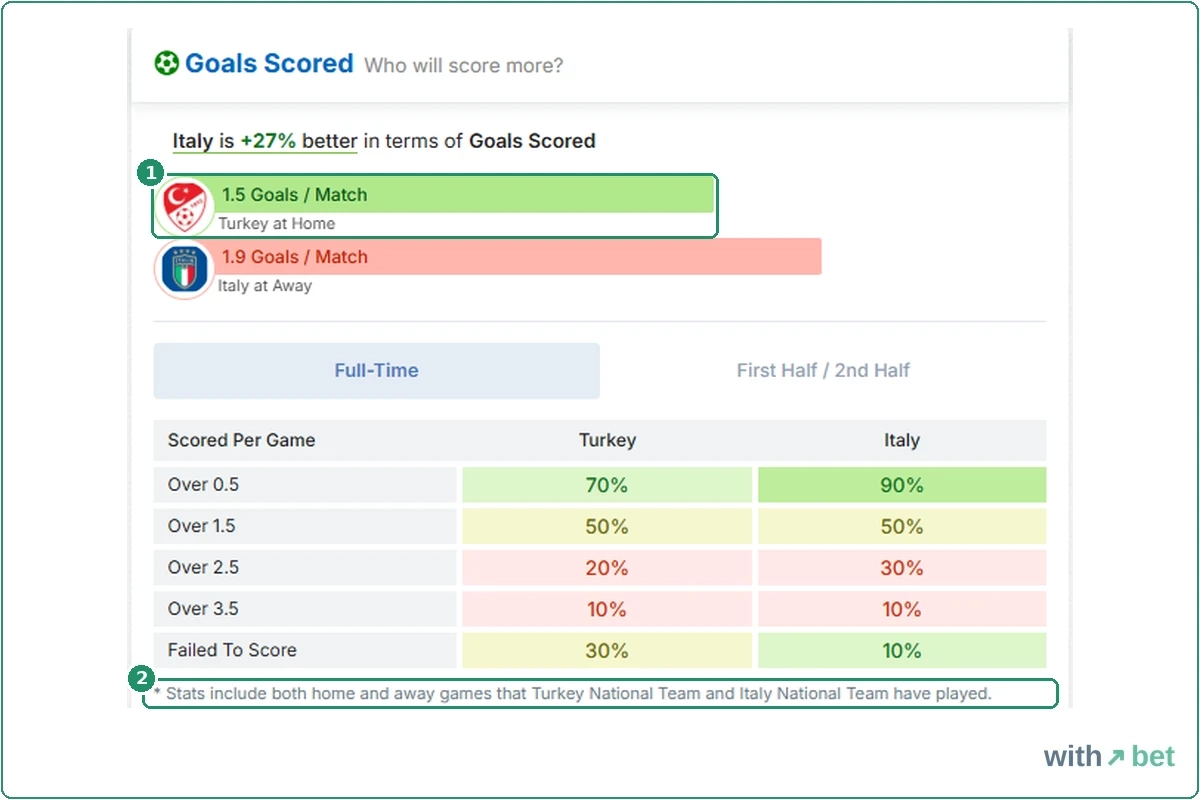Select Italy's 1.9 Goals / Match bar
1200x800 pixels.
(x=518, y=257)
